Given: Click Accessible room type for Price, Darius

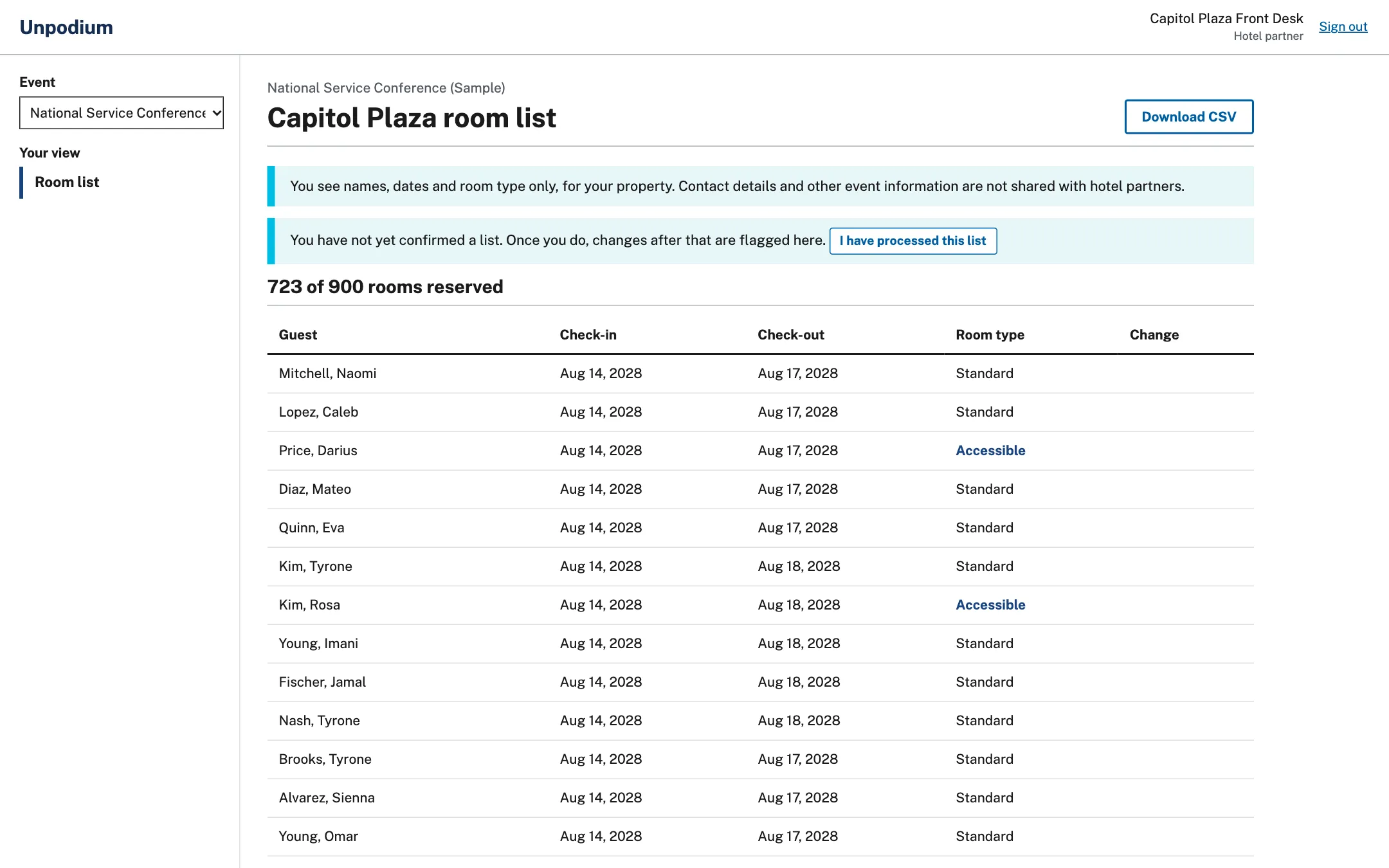Looking at the screenshot, I should pyautogui.click(x=990, y=451).
